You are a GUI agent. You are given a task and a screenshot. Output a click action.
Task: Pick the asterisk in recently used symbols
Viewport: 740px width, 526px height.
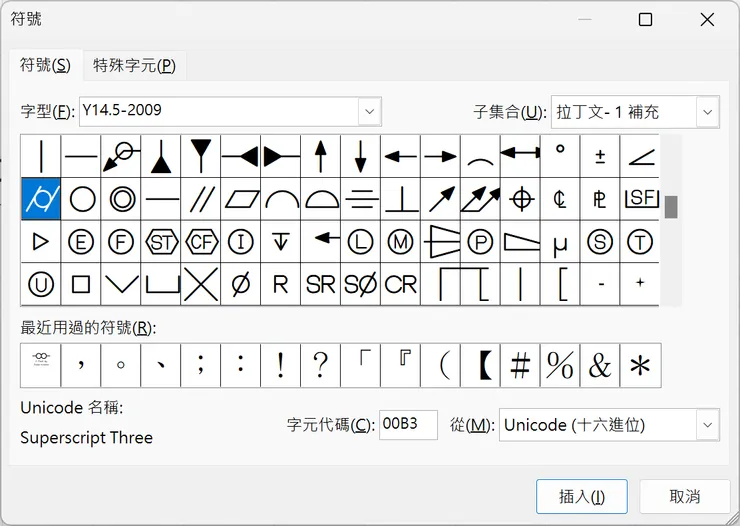pos(640,366)
